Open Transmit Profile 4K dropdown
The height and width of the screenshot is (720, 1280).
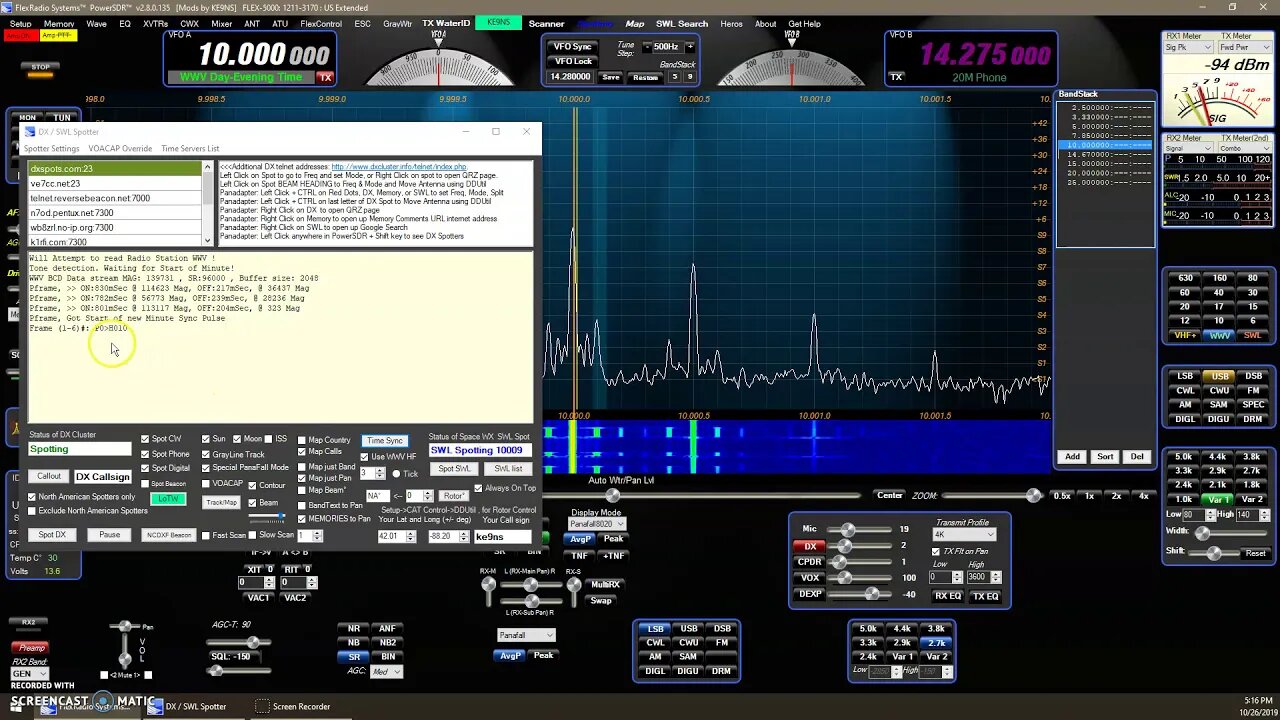coord(964,535)
